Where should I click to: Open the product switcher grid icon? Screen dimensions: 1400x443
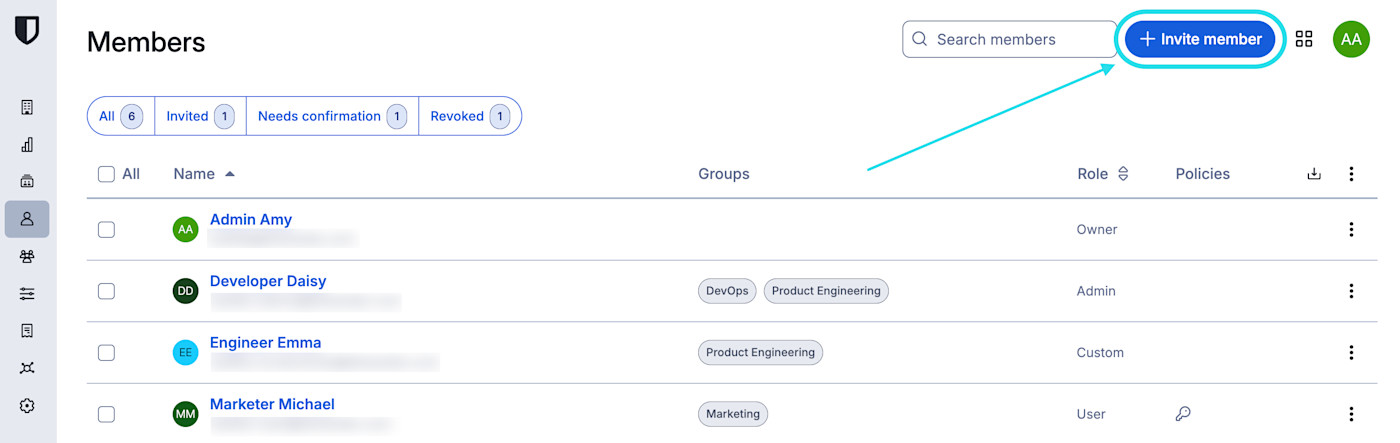(1304, 39)
